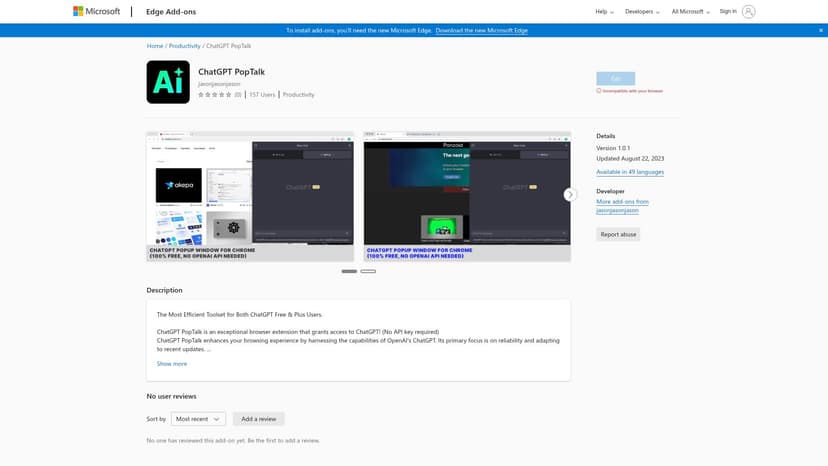Select the first carousel page indicator
The width and height of the screenshot is (828, 466).
(349, 271)
